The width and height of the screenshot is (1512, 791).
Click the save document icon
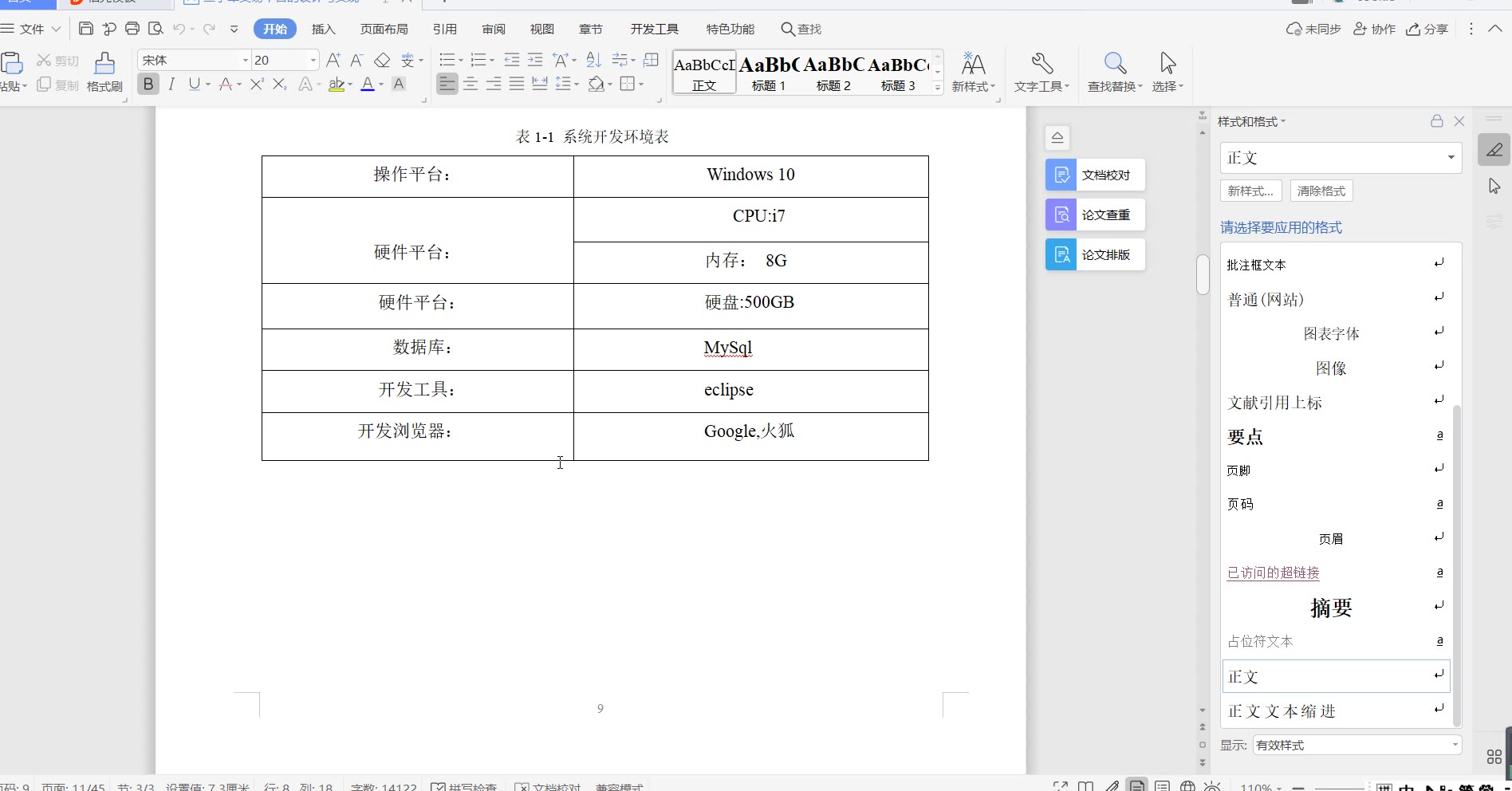point(86,29)
